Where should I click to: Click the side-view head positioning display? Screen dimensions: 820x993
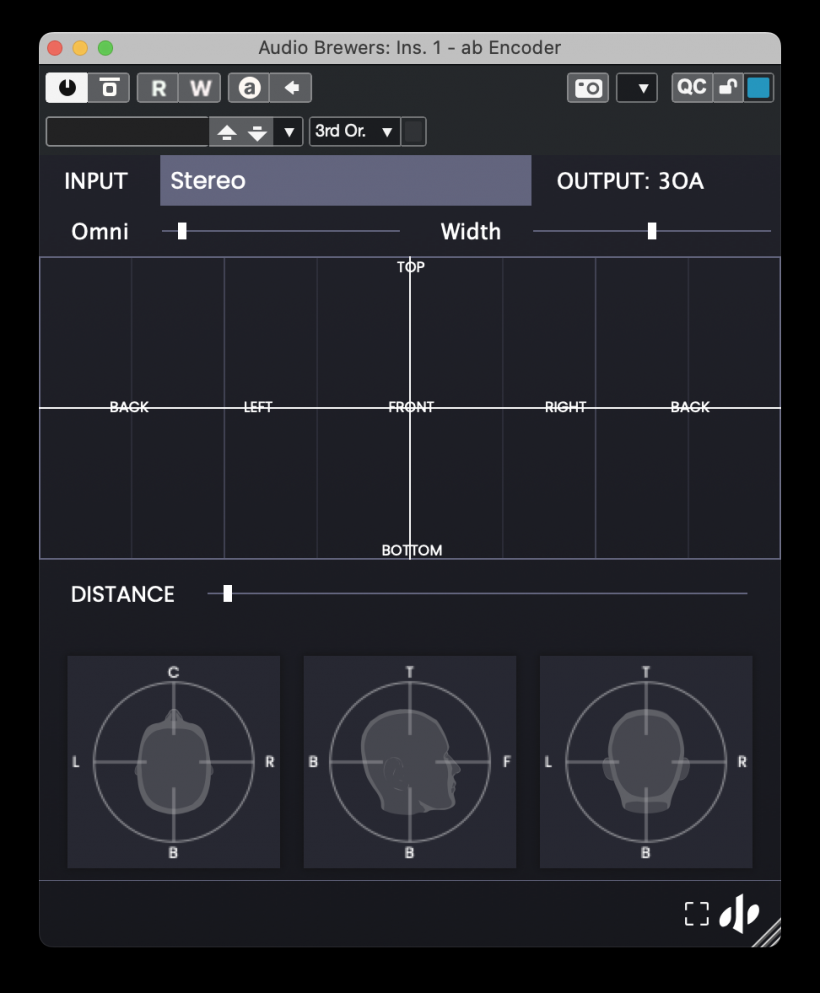pyautogui.click(x=409, y=762)
